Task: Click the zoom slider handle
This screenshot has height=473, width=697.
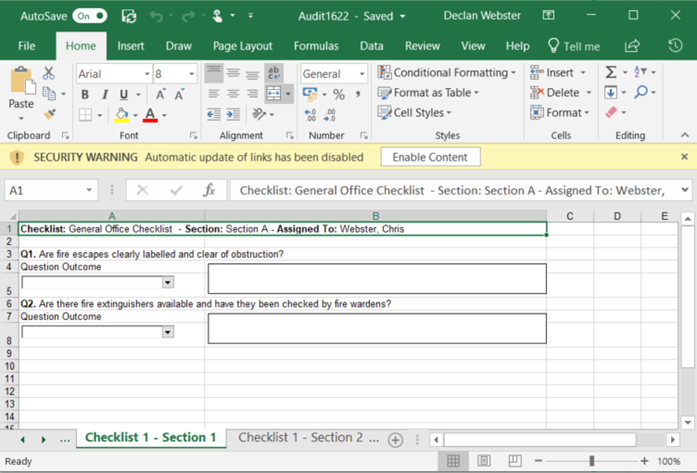Action: (x=591, y=461)
